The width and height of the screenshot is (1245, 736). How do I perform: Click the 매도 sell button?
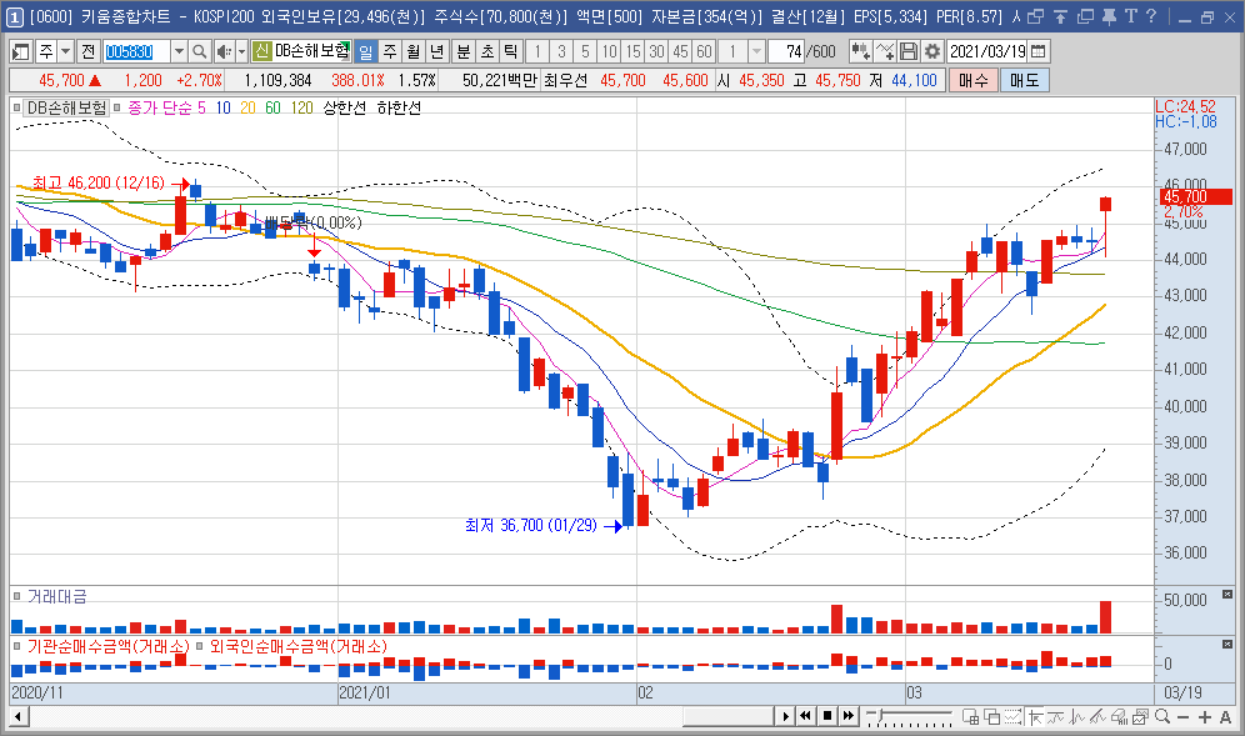1025,81
